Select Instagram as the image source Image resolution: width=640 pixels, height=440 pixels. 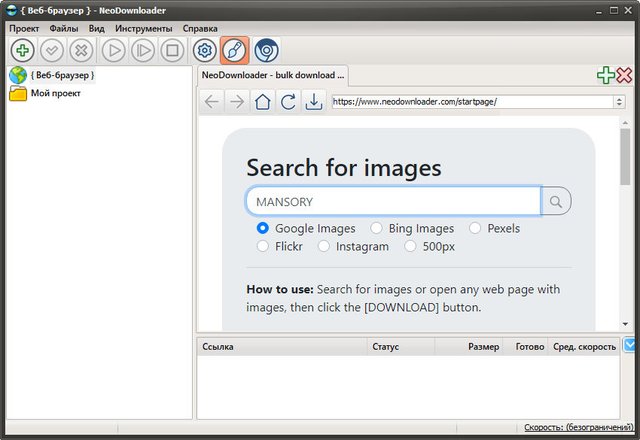click(324, 246)
